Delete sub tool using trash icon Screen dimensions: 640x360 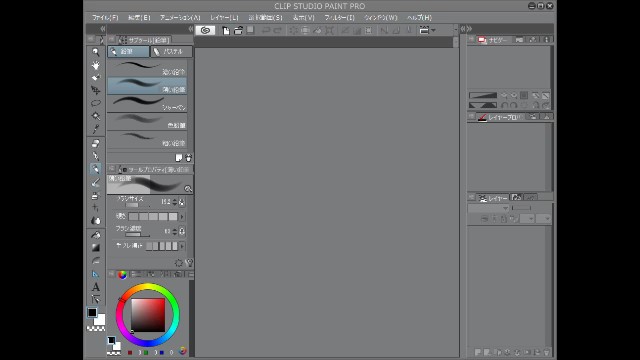tap(188, 158)
